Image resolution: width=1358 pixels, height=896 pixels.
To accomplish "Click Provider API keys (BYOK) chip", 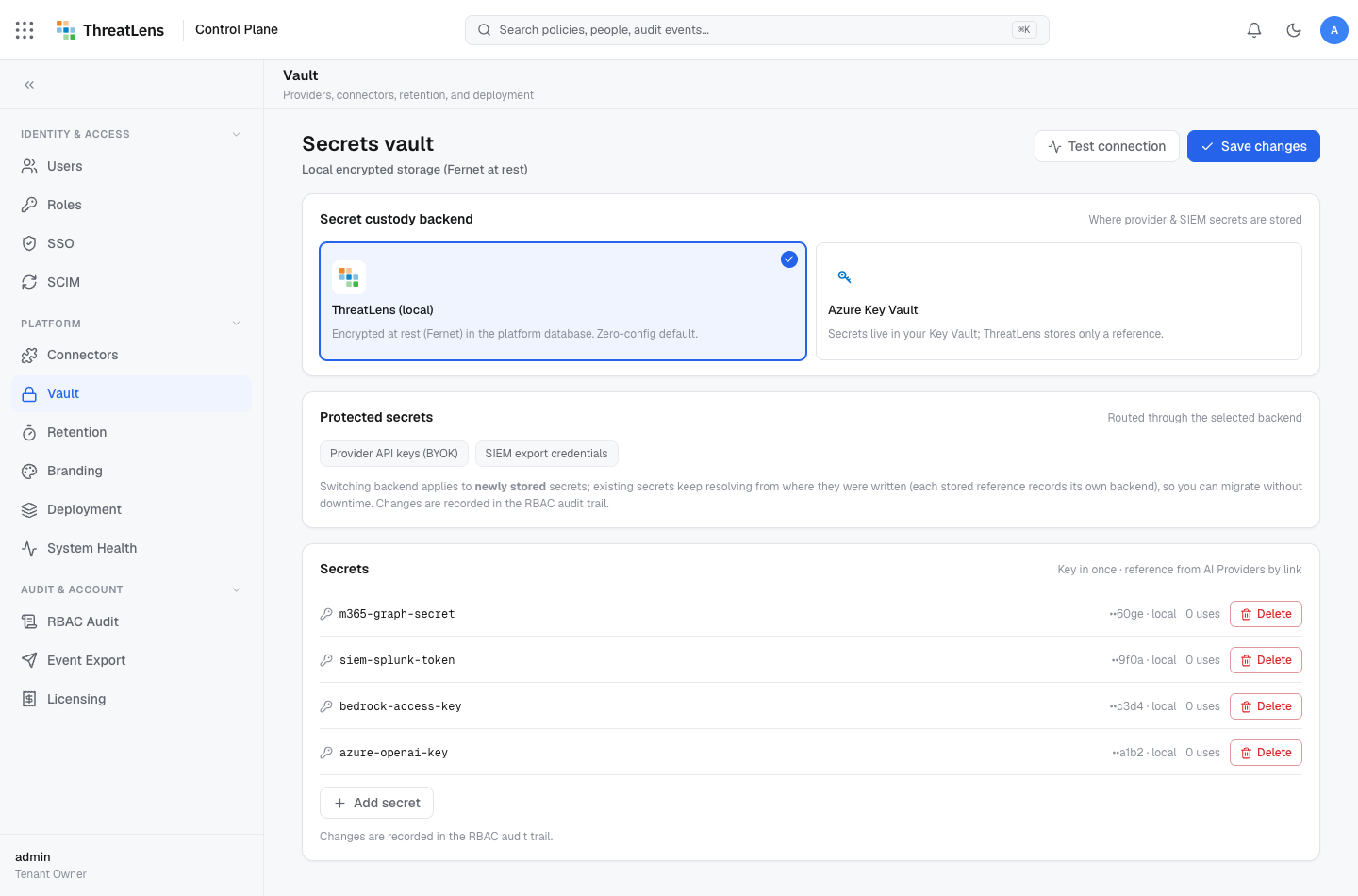I will click(394, 454).
